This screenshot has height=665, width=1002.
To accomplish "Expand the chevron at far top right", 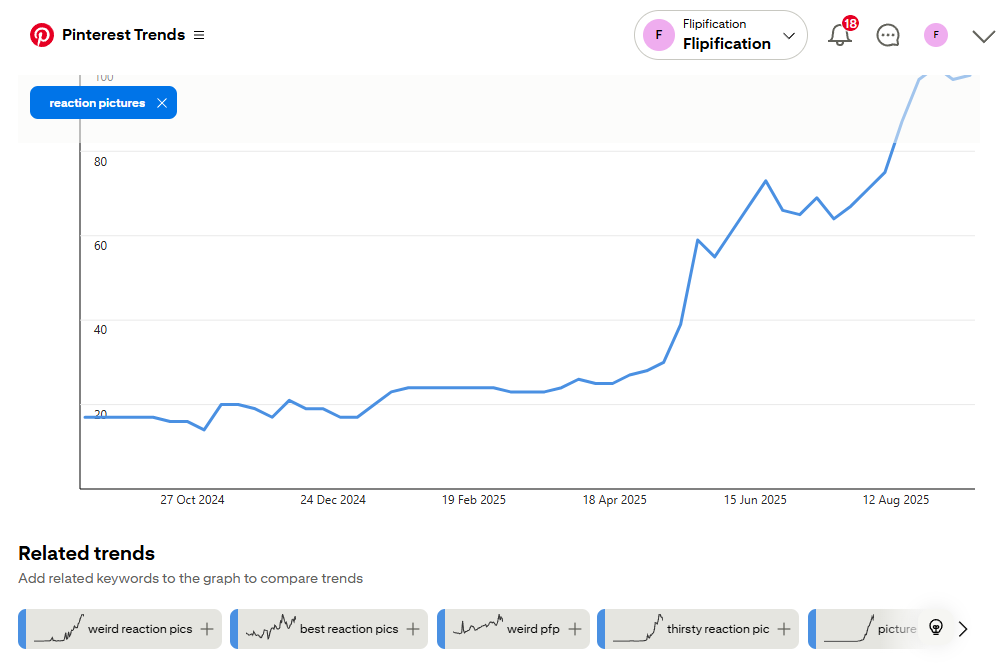I will click(983, 36).
